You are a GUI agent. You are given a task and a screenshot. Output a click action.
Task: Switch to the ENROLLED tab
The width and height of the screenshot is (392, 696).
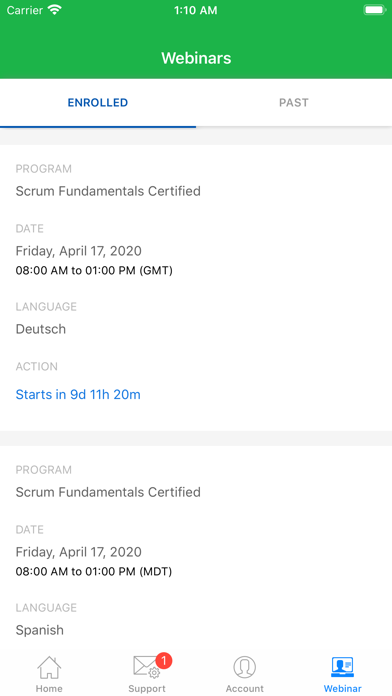pos(98,103)
